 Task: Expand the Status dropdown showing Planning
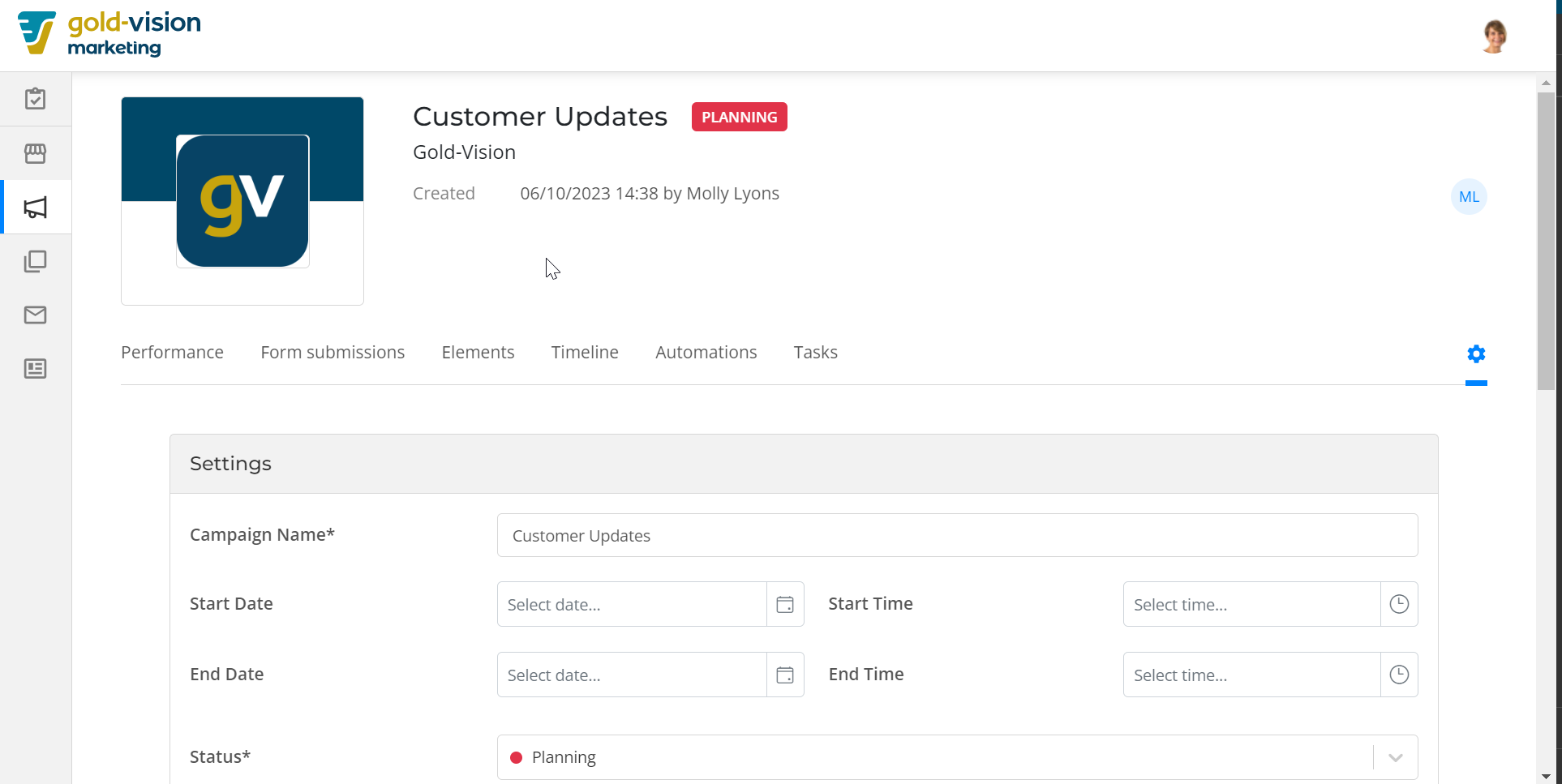pos(957,757)
